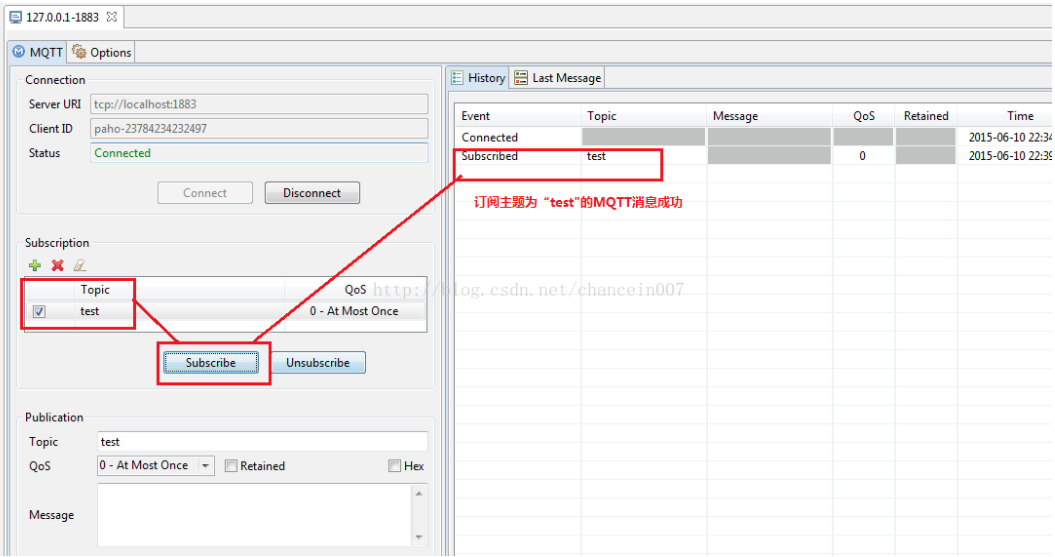Clear subscriptions with the eraser icon
The height and width of the screenshot is (557, 1055).
80,265
